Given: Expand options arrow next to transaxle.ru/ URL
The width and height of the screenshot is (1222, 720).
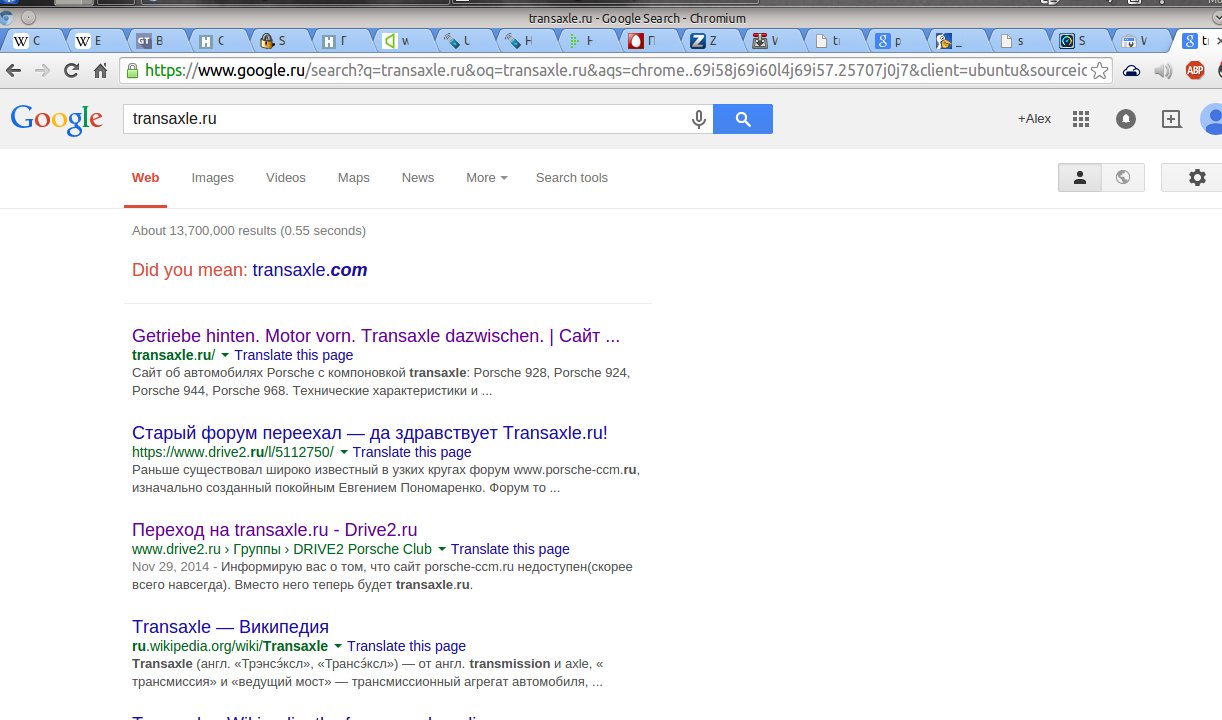Looking at the screenshot, I should pyautogui.click(x=225, y=355).
